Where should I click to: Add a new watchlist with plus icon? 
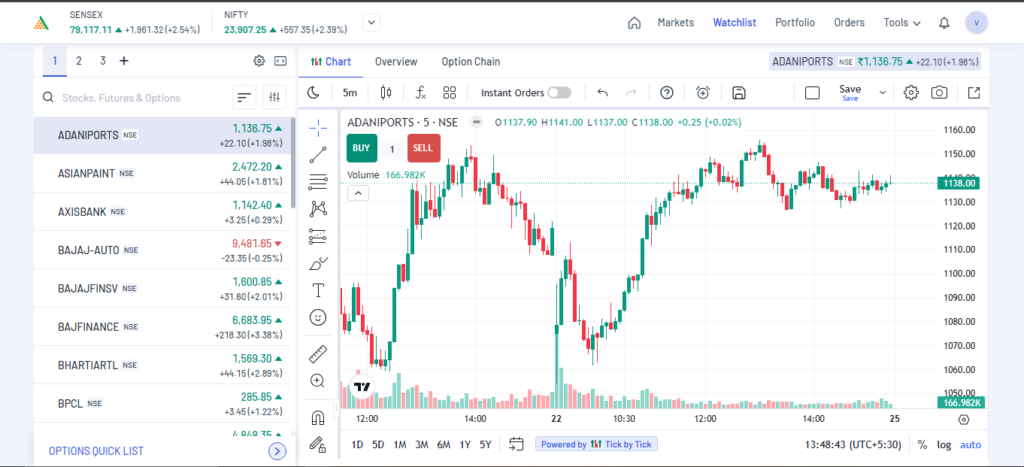click(x=124, y=61)
